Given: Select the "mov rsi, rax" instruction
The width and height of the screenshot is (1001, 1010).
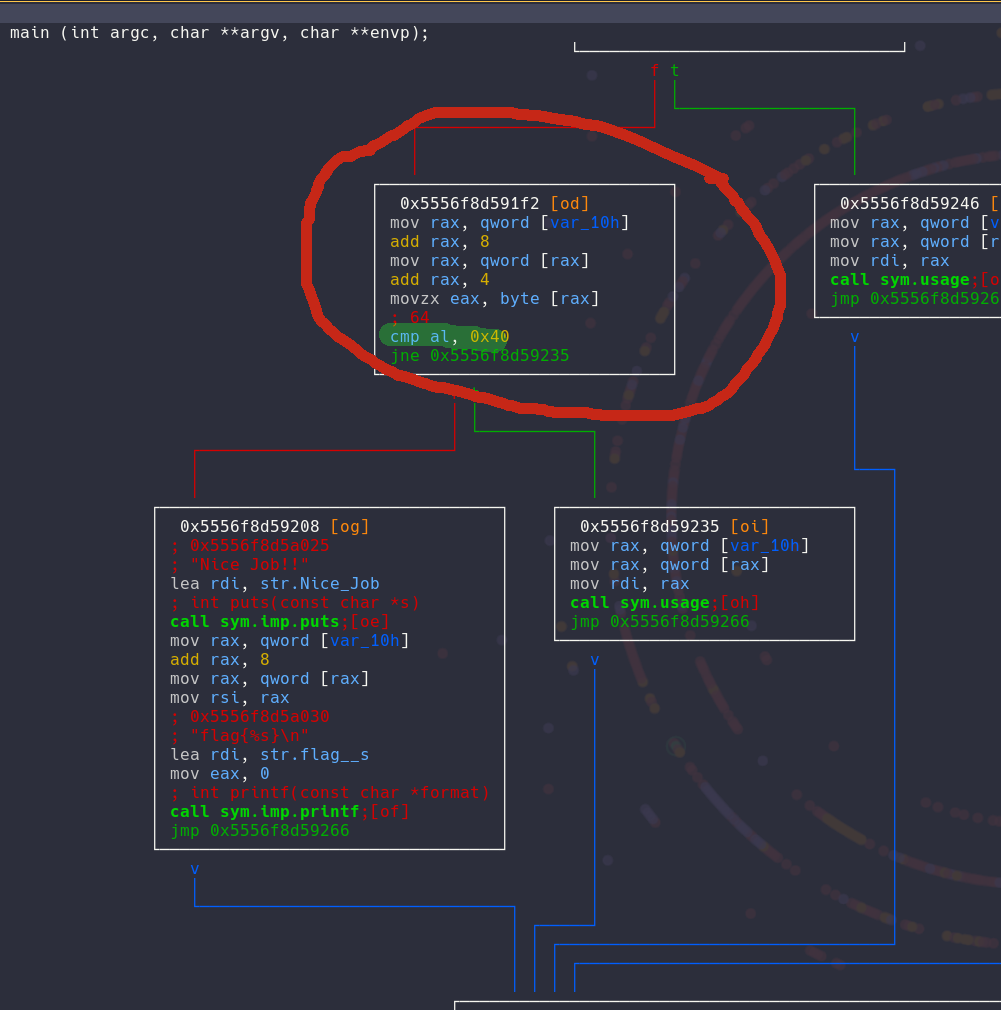Looking at the screenshot, I should coord(229,698).
